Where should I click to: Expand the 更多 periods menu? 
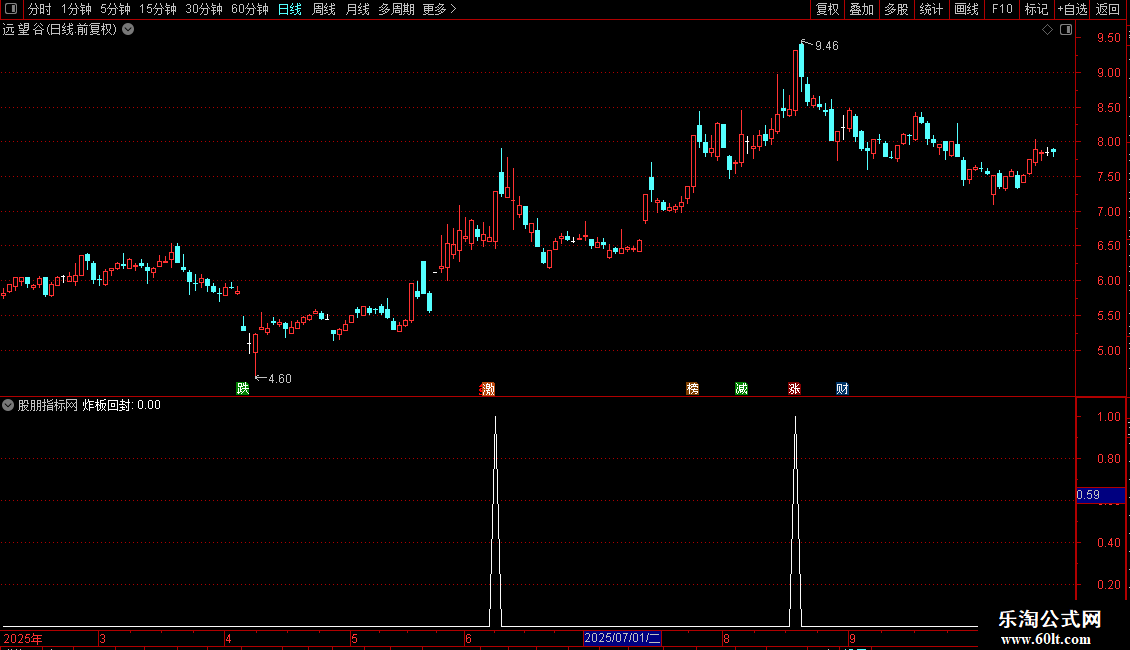[439, 9]
